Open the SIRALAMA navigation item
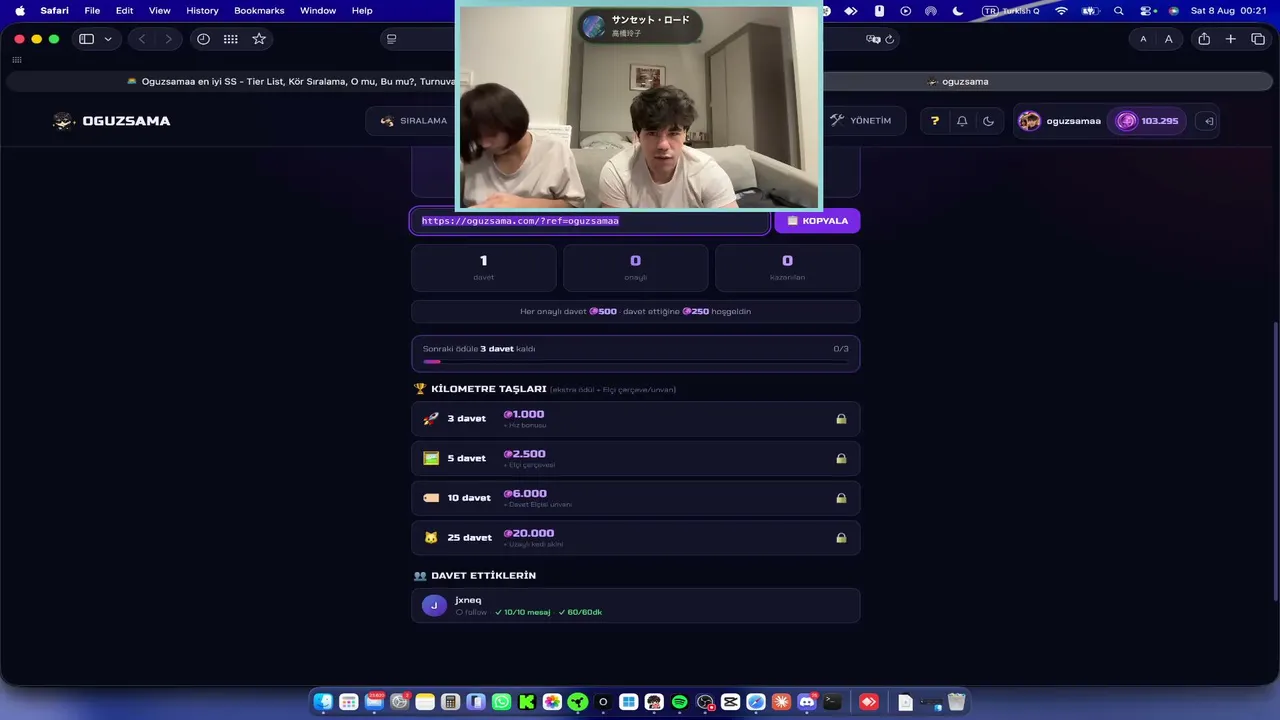1280x720 pixels. click(414, 121)
